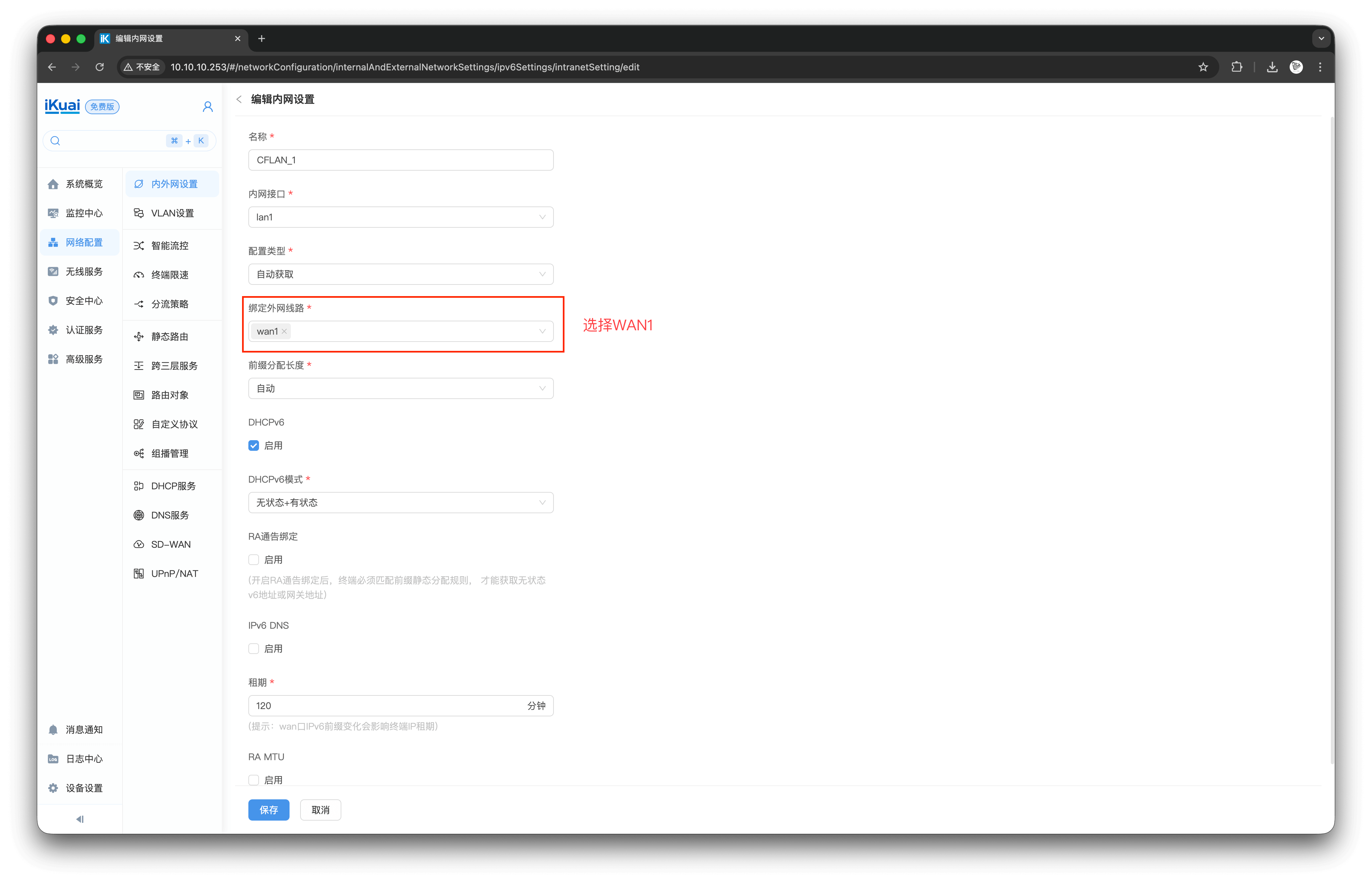Open DHCP服务 submenu item
Image resolution: width=1372 pixels, height=883 pixels.
coord(173,486)
